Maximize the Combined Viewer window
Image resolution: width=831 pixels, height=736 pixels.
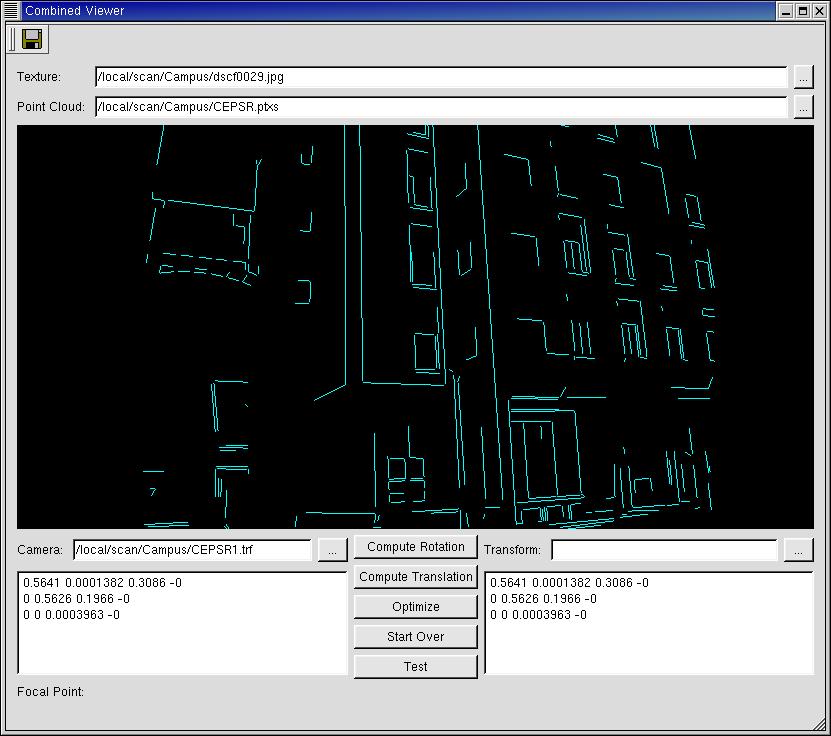coord(803,10)
